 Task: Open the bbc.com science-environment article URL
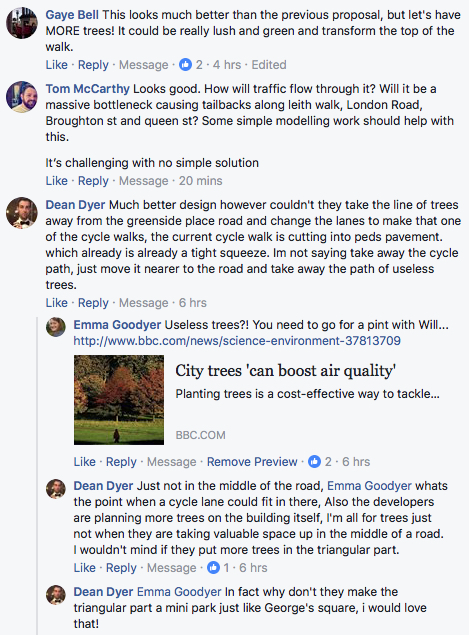[237, 341]
